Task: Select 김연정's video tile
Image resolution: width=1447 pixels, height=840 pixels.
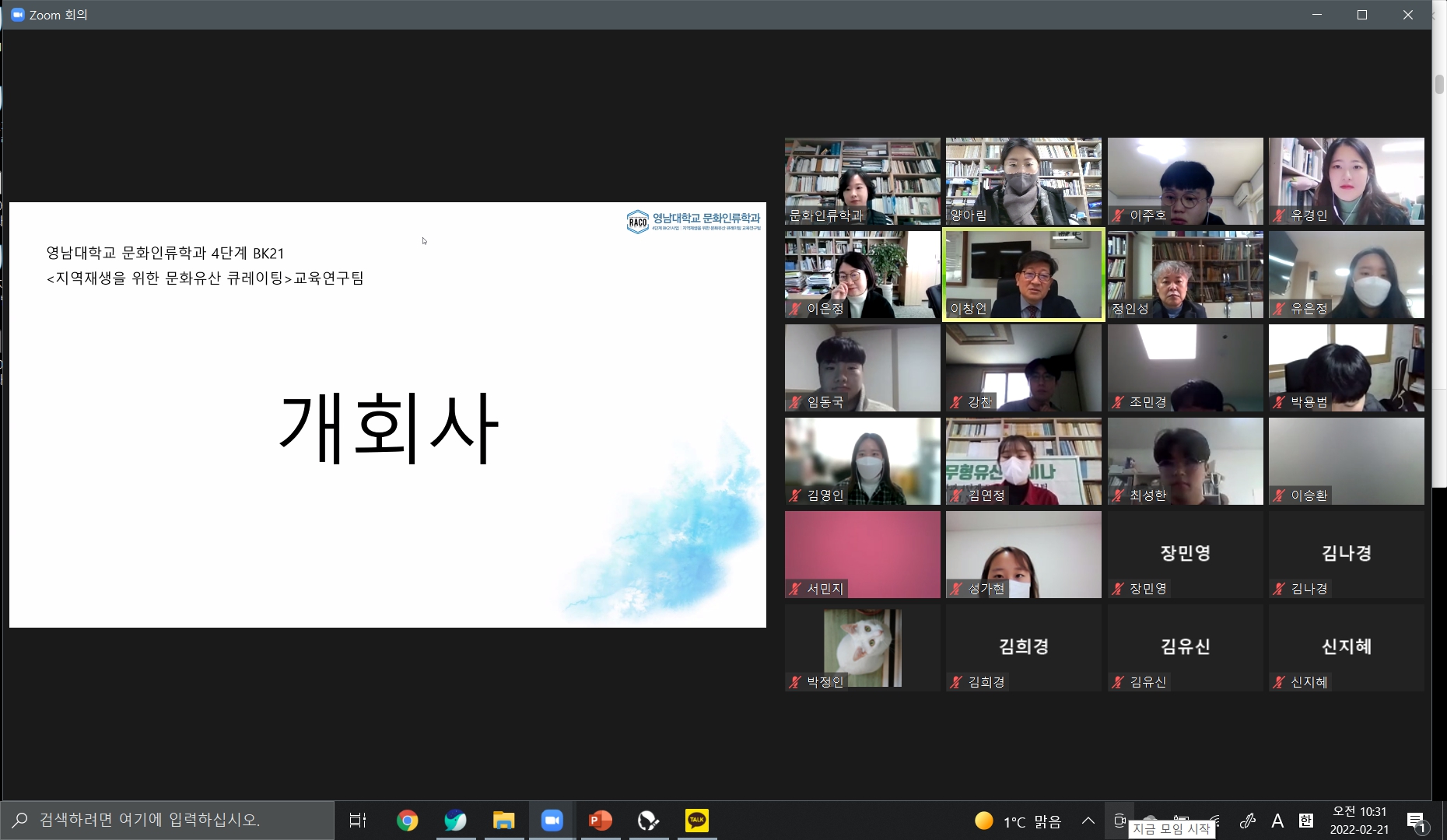Action: click(1024, 461)
